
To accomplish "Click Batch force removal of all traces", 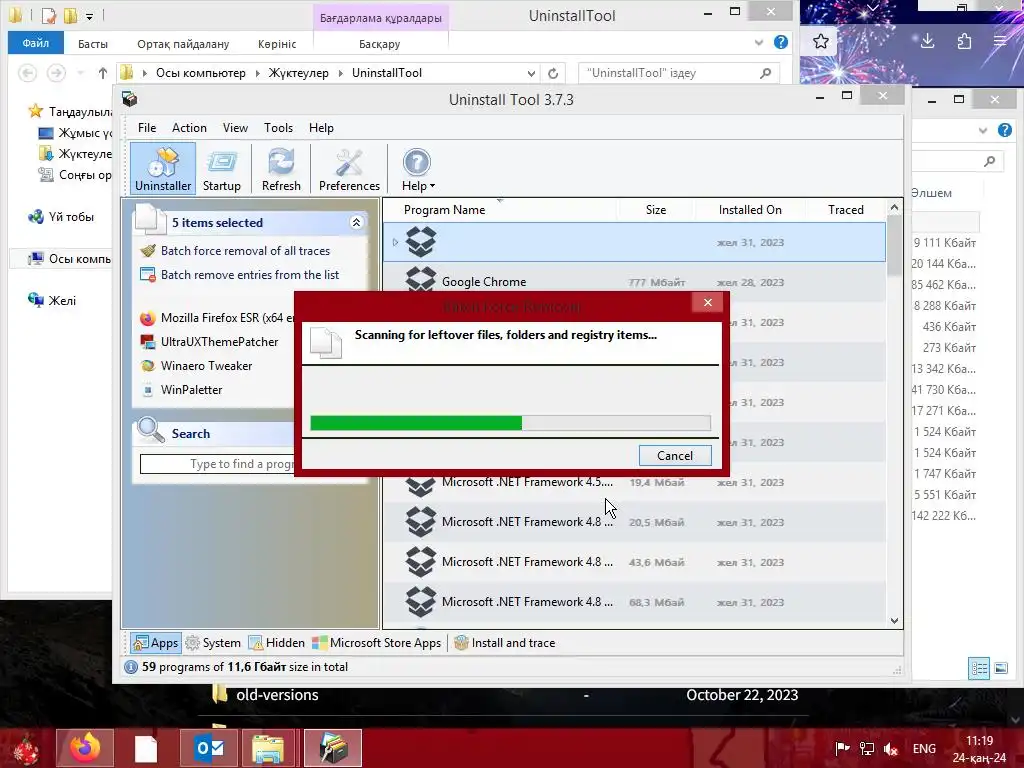I will 245,251.
